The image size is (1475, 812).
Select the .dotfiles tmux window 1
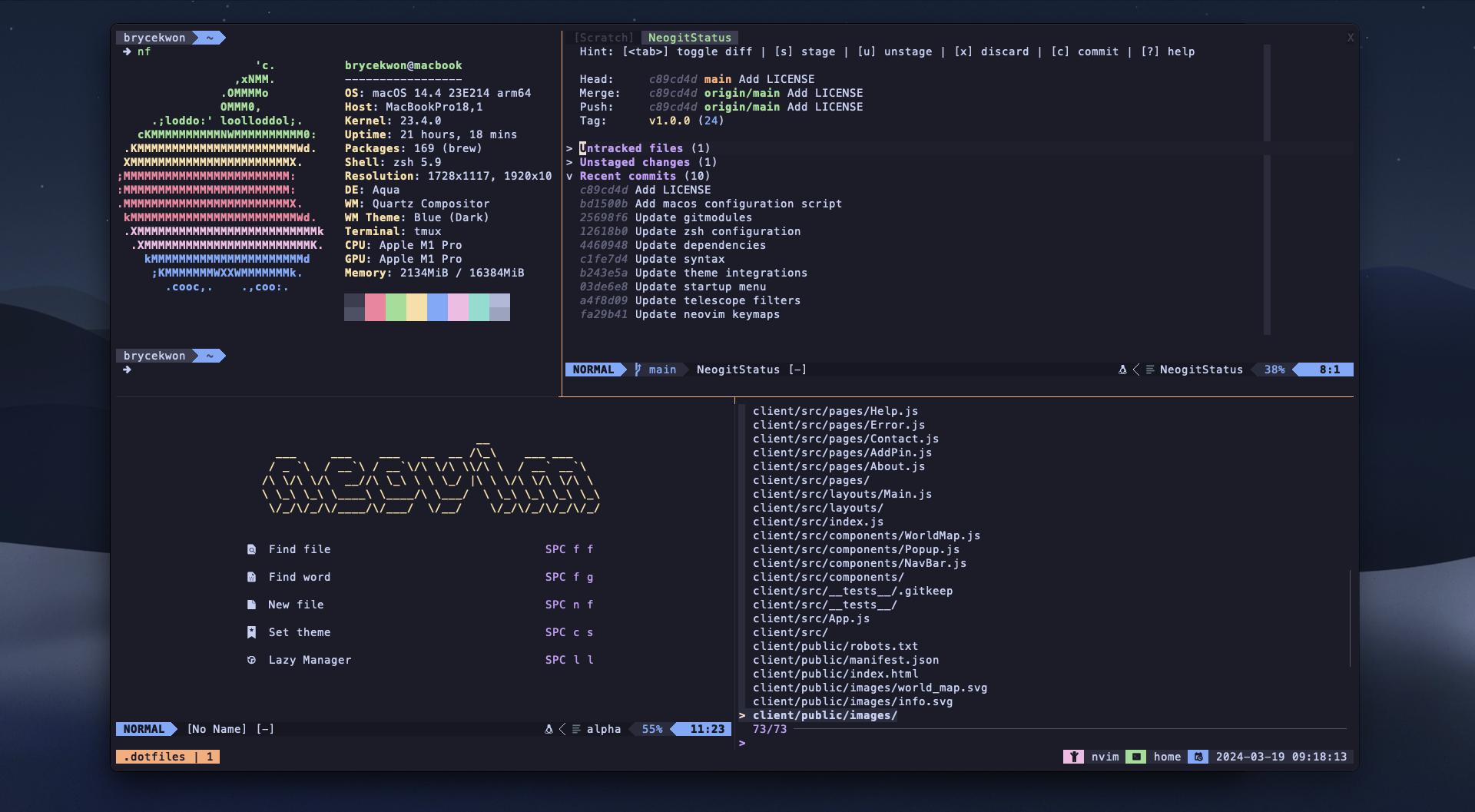[168, 757]
